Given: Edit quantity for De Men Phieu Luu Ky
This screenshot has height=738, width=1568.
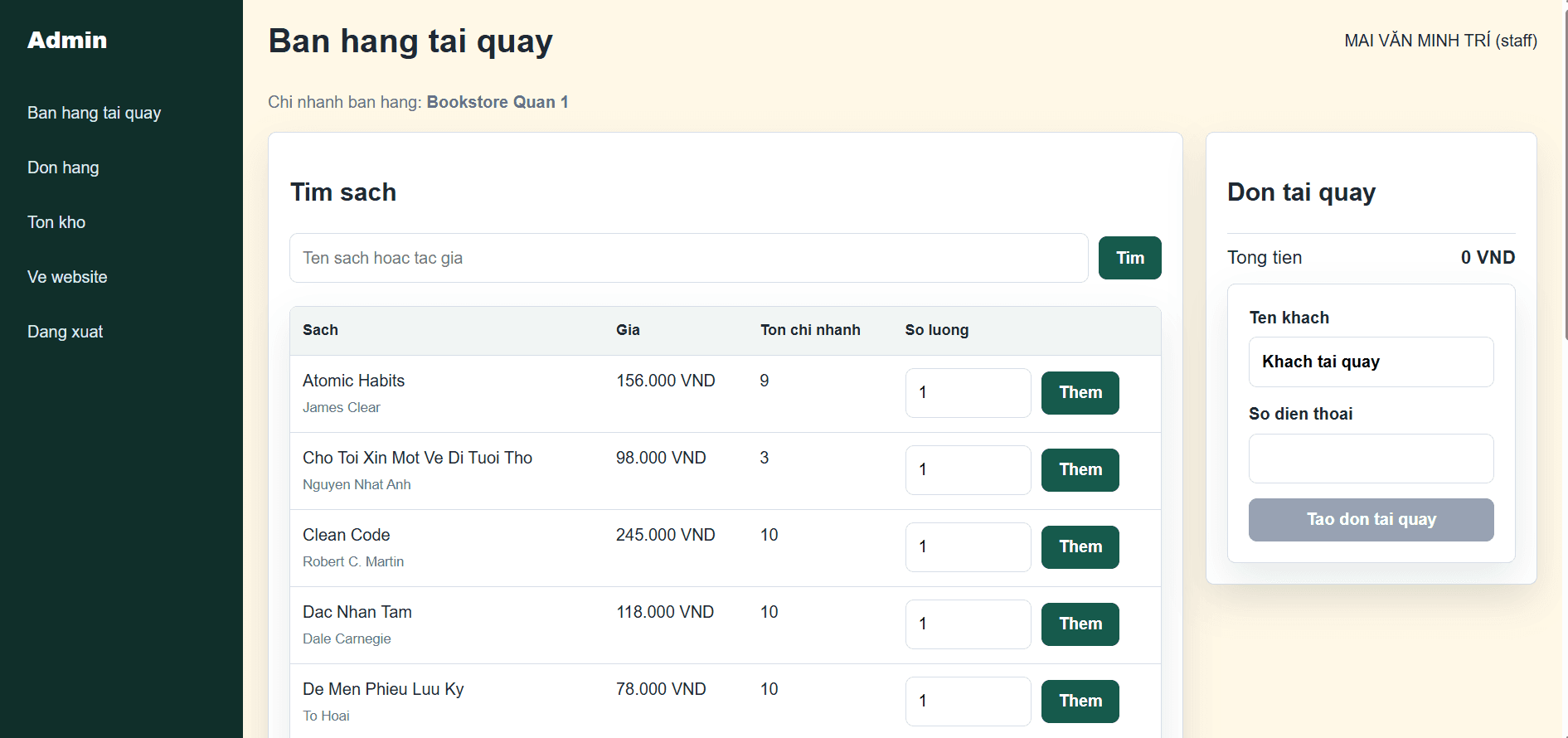Looking at the screenshot, I should (968, 702).
